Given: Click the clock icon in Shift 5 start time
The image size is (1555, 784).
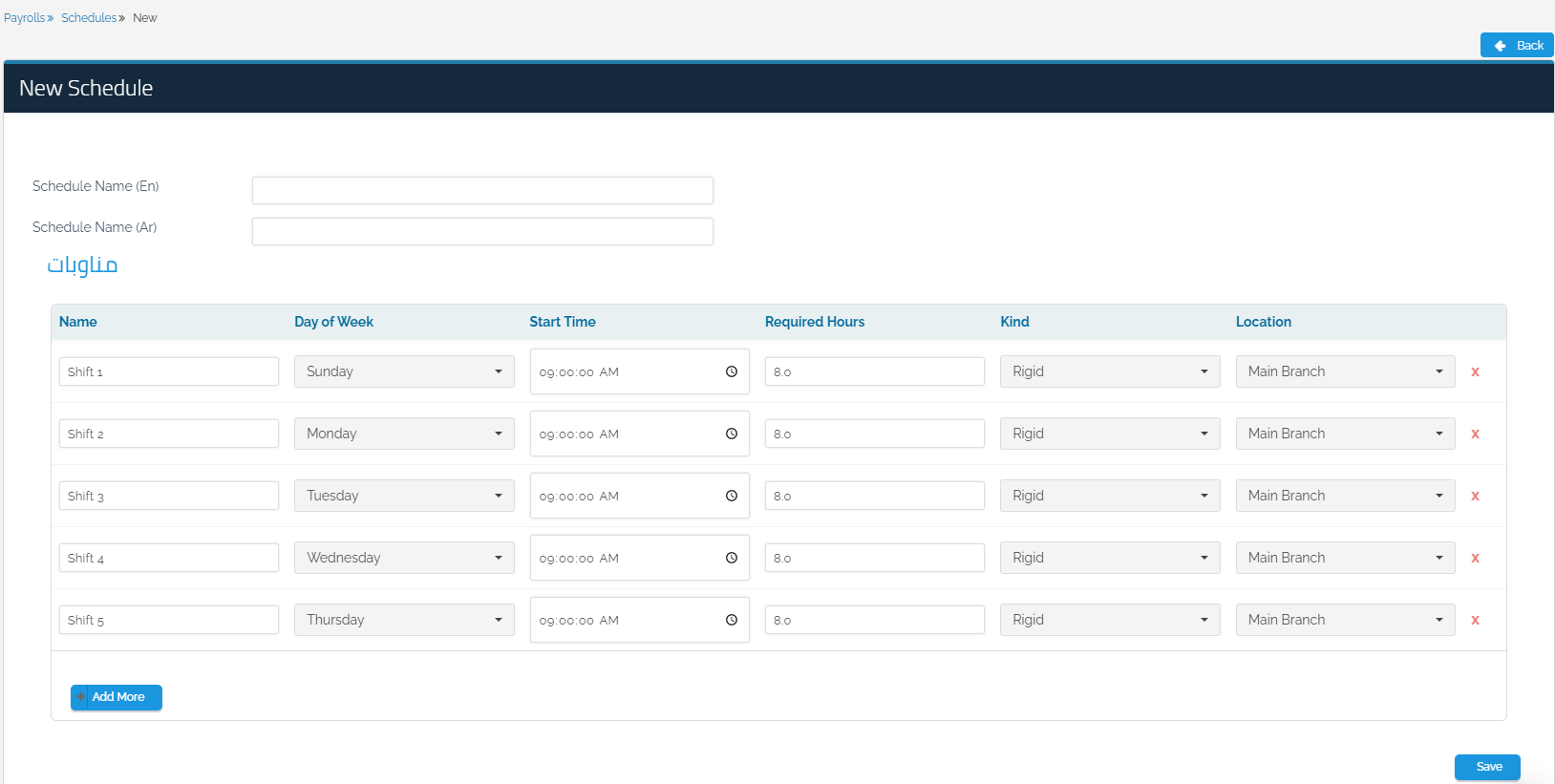Looking at the screenshot, I should pos(732,620).
